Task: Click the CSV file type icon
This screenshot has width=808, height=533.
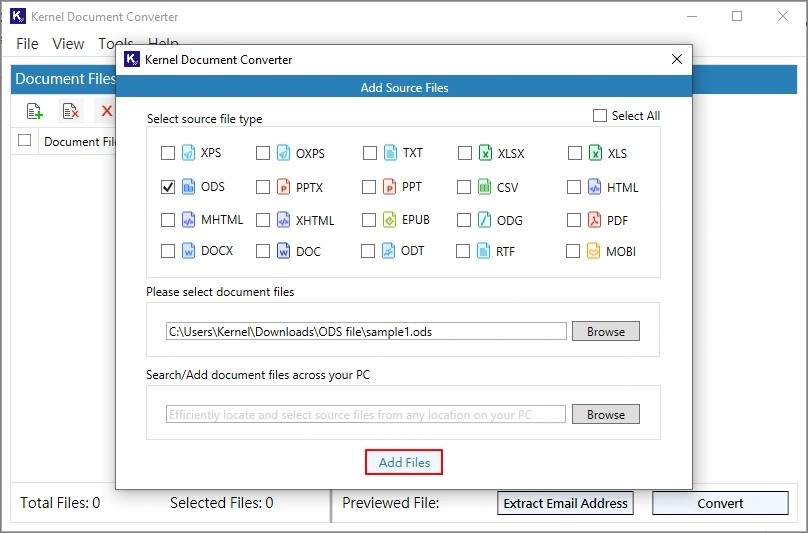Action: [484, 187]
